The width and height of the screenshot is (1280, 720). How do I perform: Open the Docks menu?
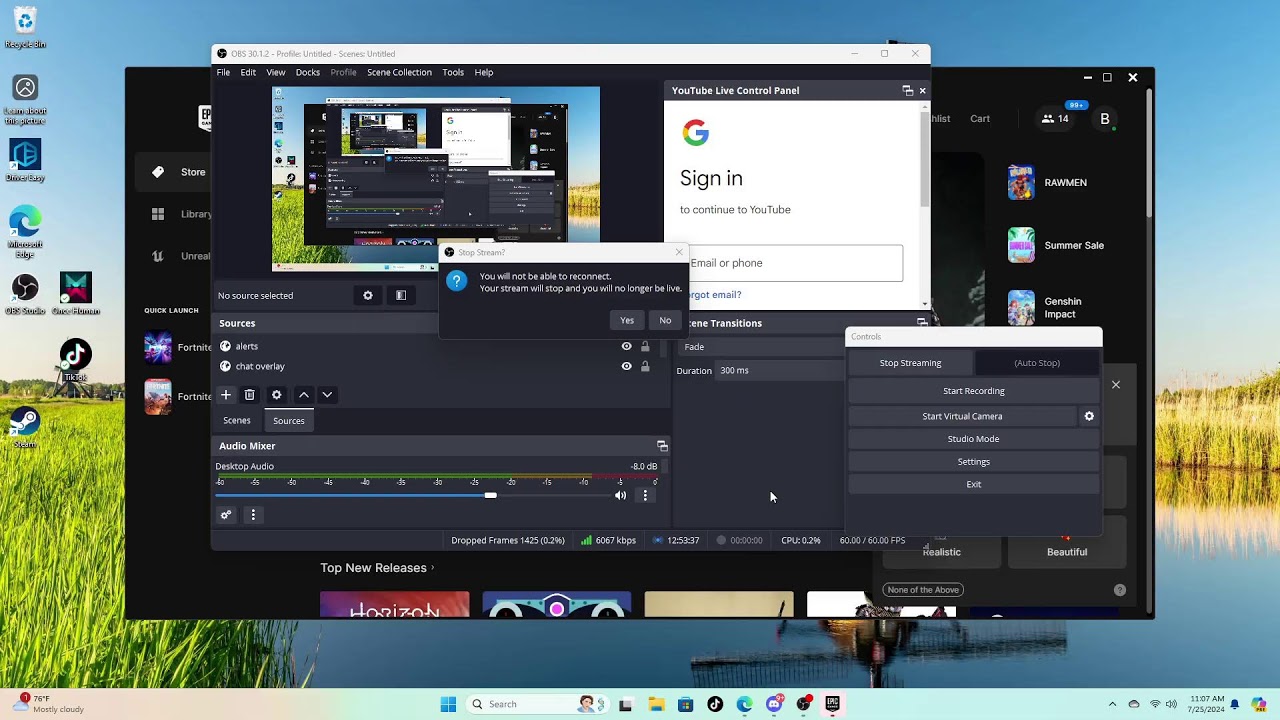point(308,72)
